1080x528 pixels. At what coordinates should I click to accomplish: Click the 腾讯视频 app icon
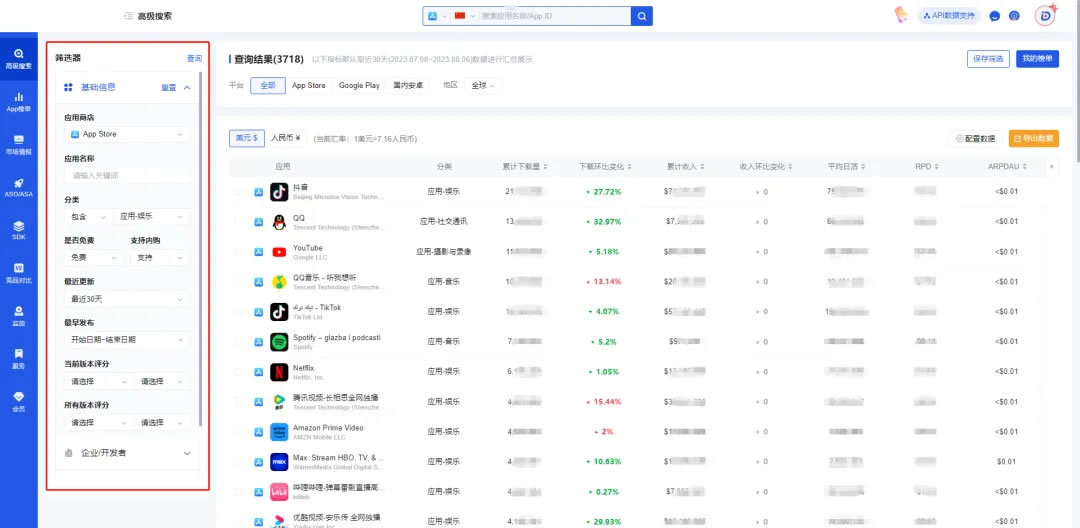tap(279, 402)
